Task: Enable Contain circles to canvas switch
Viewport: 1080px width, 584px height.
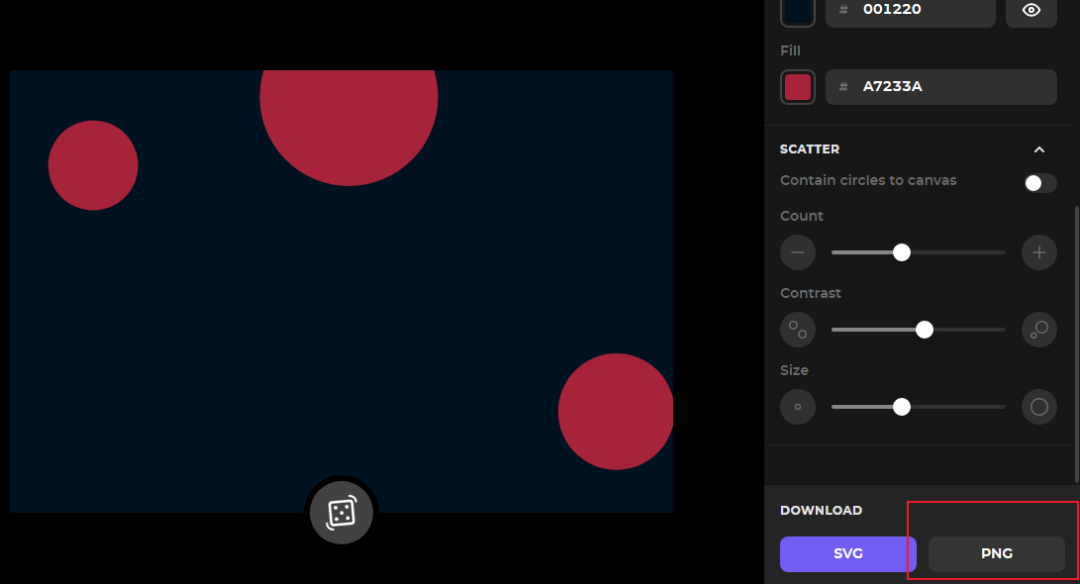Action: click(1040, 183)
